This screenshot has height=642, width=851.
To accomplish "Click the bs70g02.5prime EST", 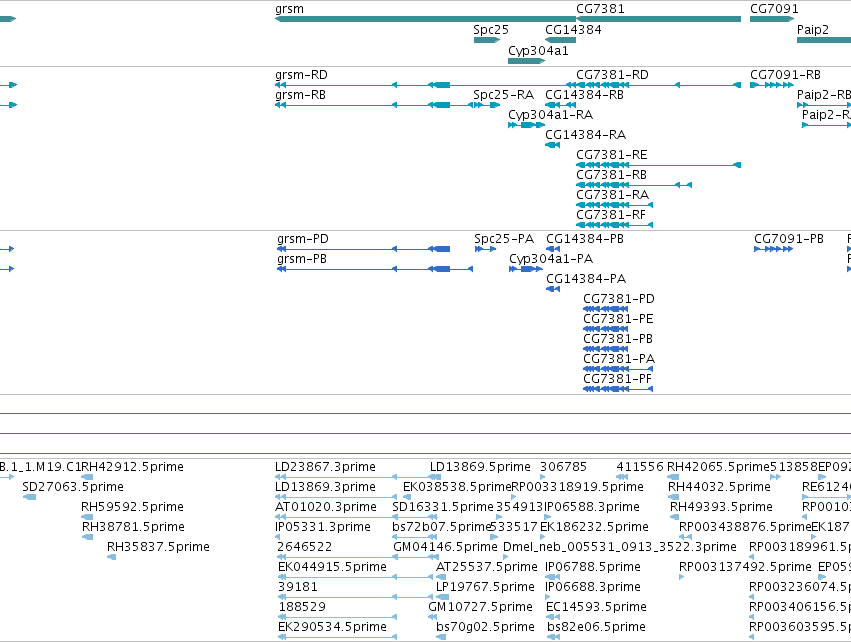I will tap(441, 637).
